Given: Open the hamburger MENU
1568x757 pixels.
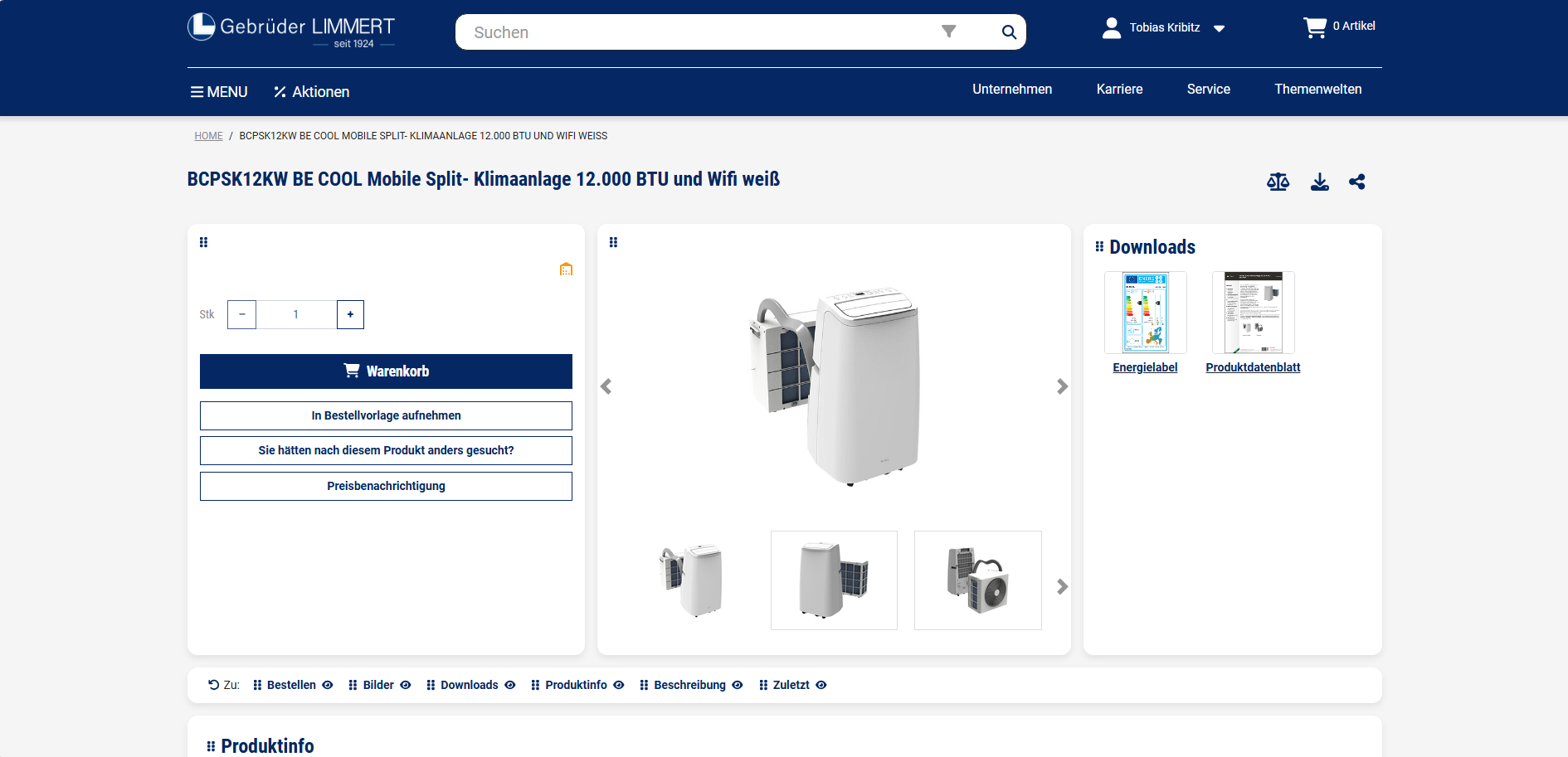Looking at the screenshot, I should [219, 92].
